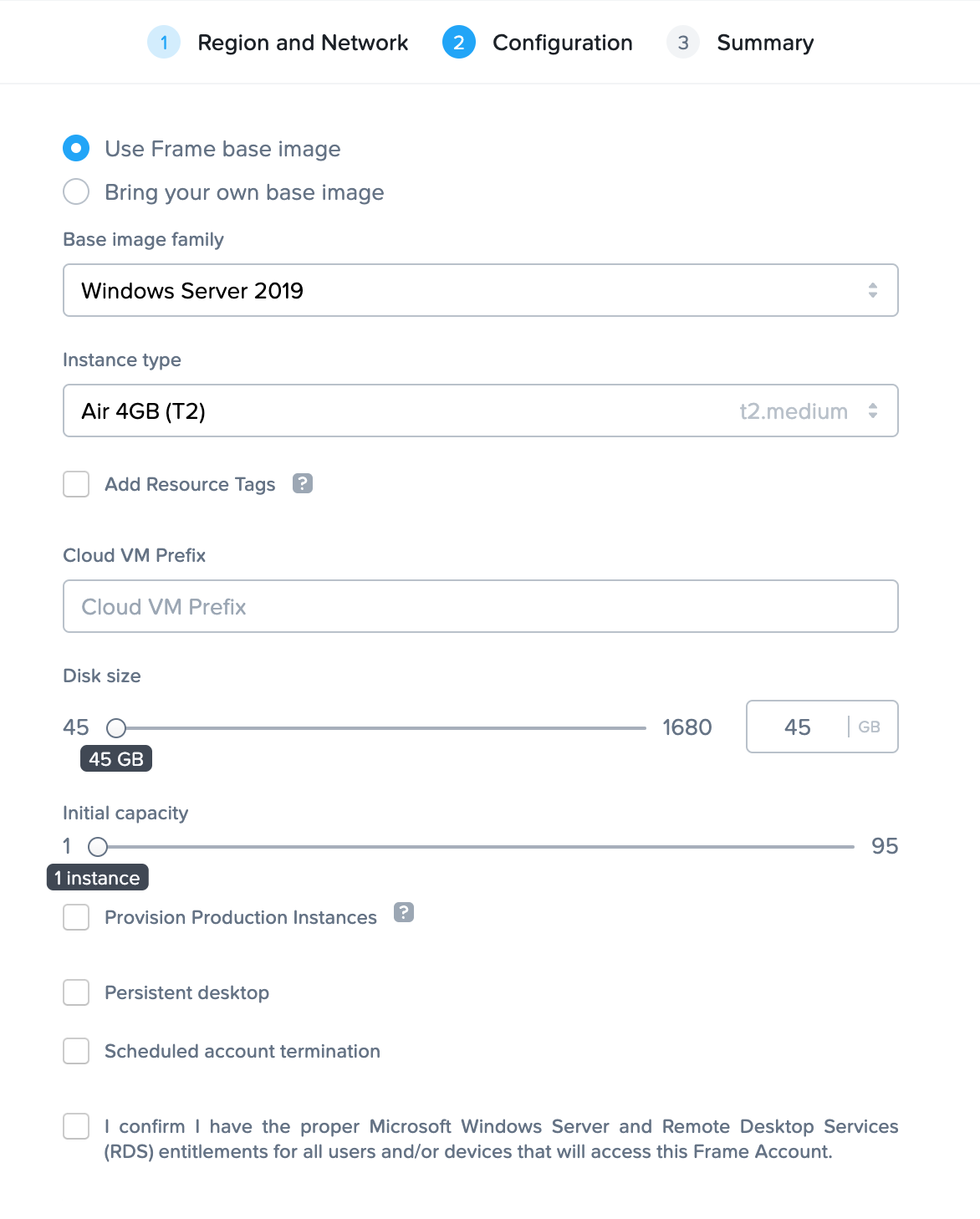Screen dimensions: 980x1219
Task: Enable the Persistent desktop checkbox
Action: pos(76,992)
